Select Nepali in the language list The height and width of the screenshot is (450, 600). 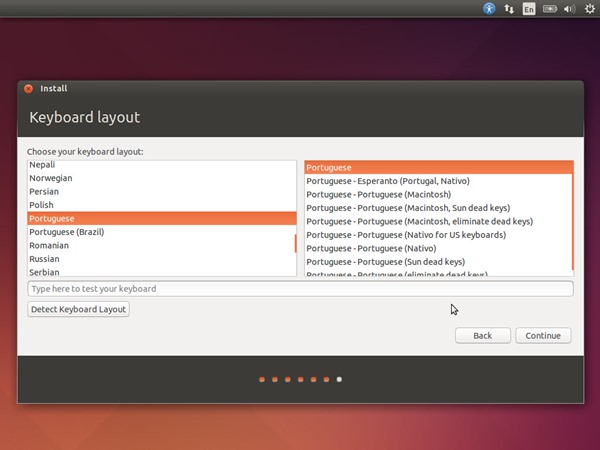[162, 165]
